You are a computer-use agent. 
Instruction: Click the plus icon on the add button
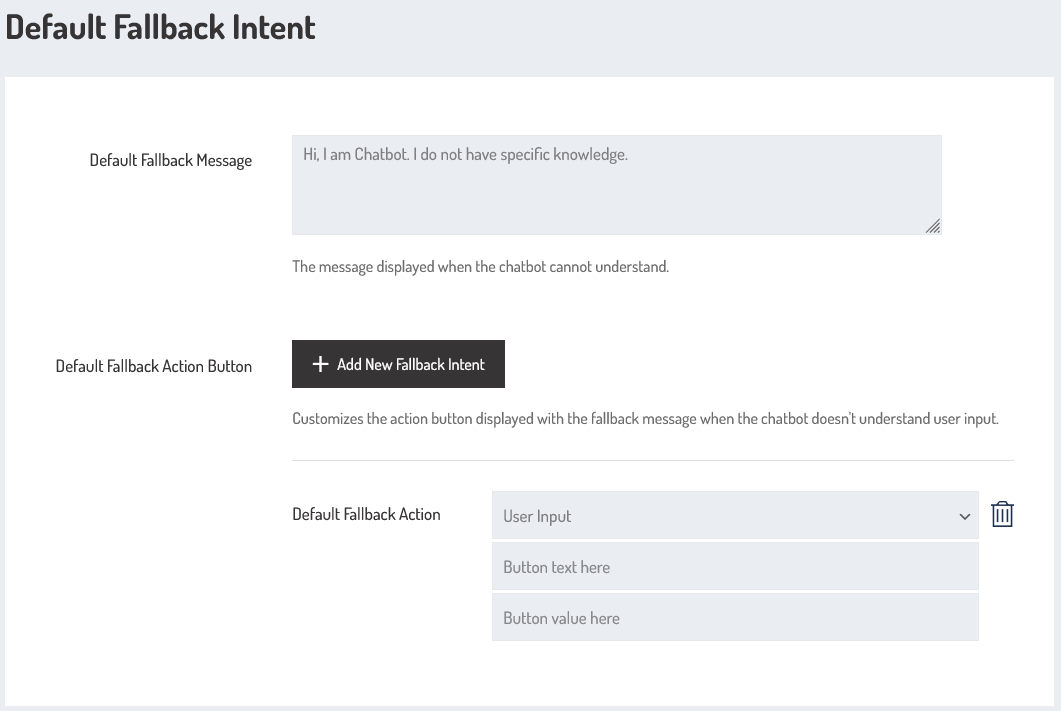click(320, 365)
